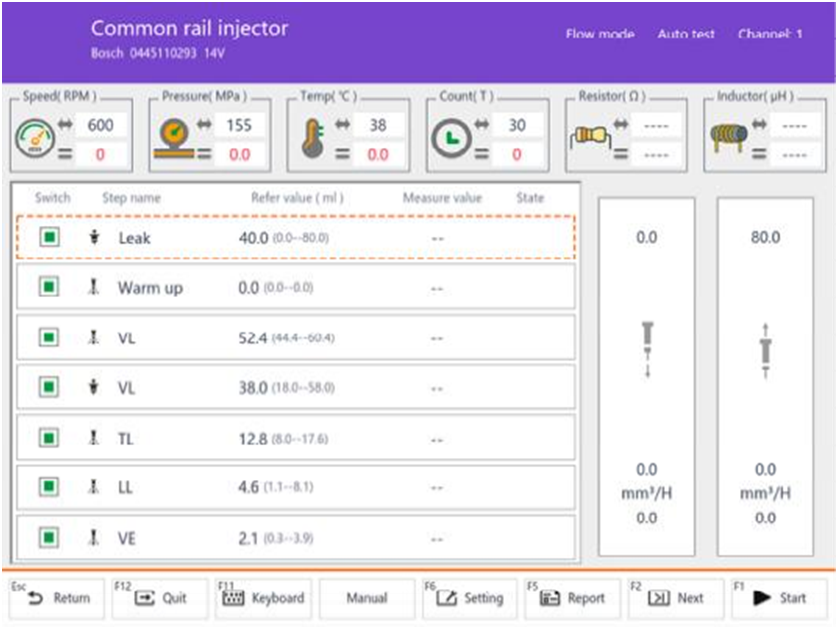Switch to Manual mode

[x=366, y=598]
